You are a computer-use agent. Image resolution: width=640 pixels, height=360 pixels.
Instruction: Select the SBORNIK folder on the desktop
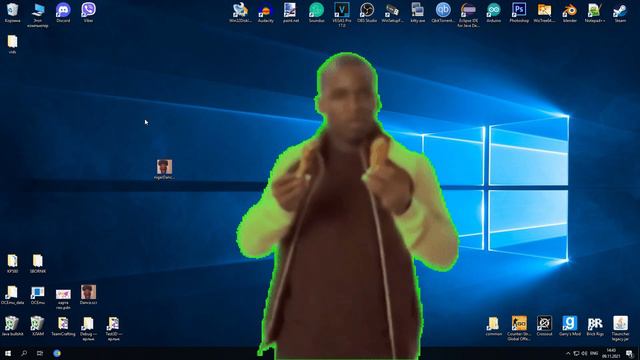pos(38,264)
